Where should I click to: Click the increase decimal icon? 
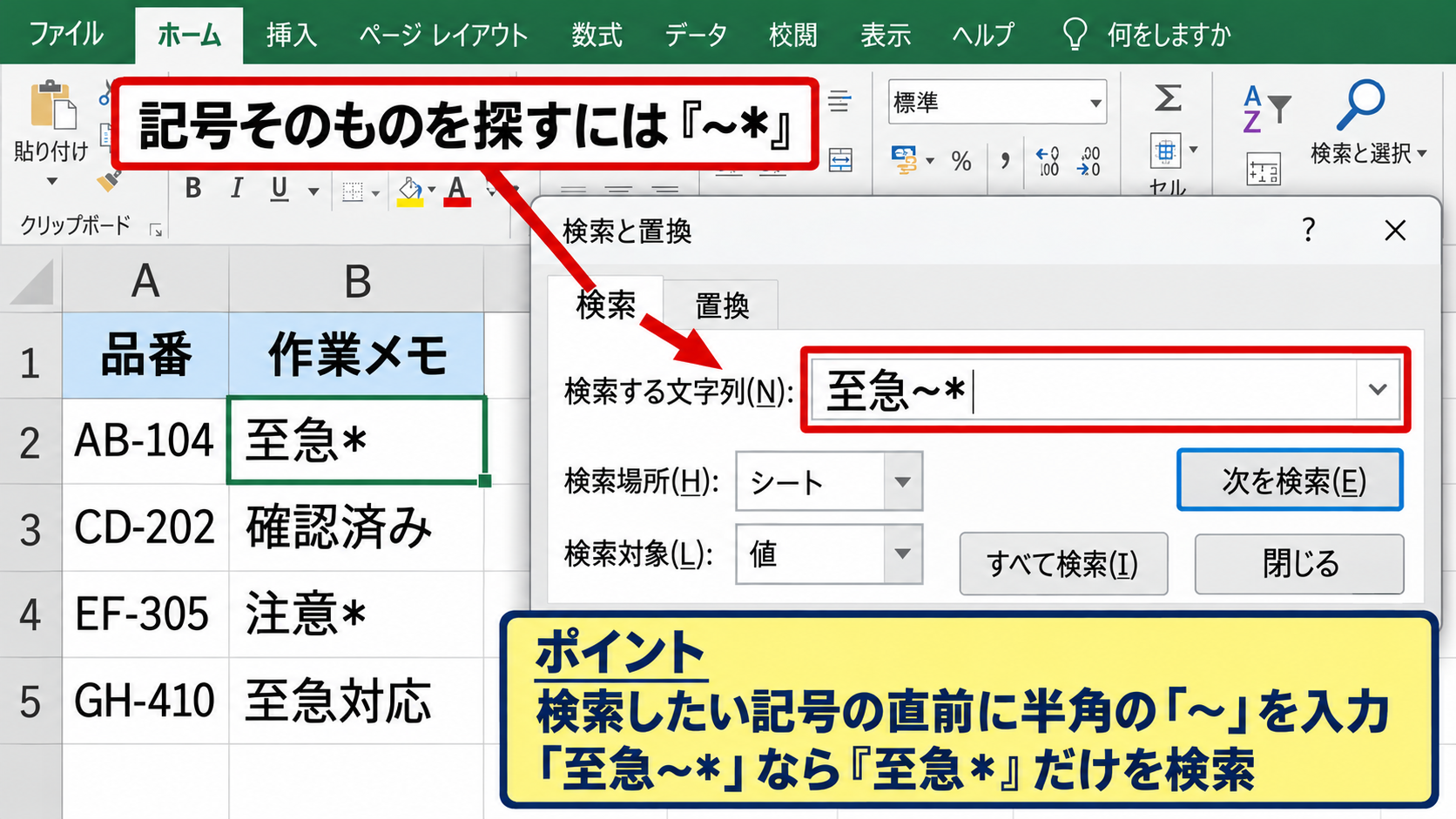pos(1048,161)
